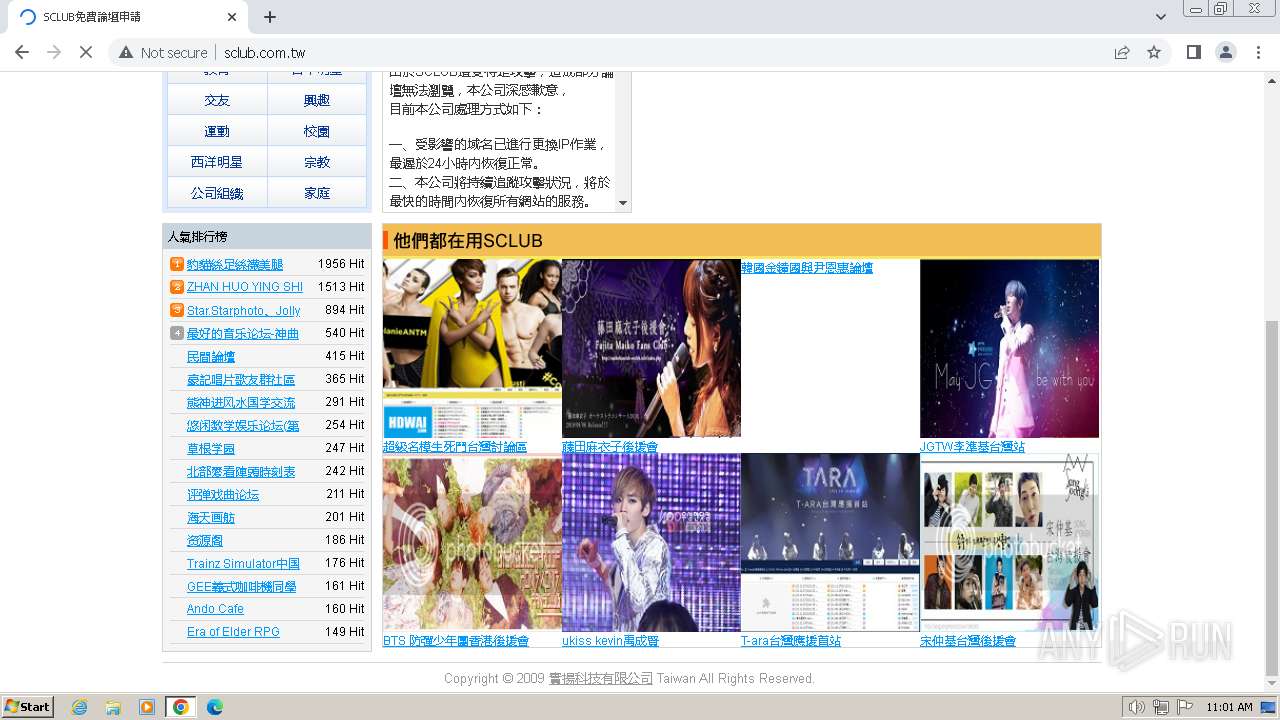
Task: Open T-ara台灣應援首站 caption link
Action: pos(791,640)
